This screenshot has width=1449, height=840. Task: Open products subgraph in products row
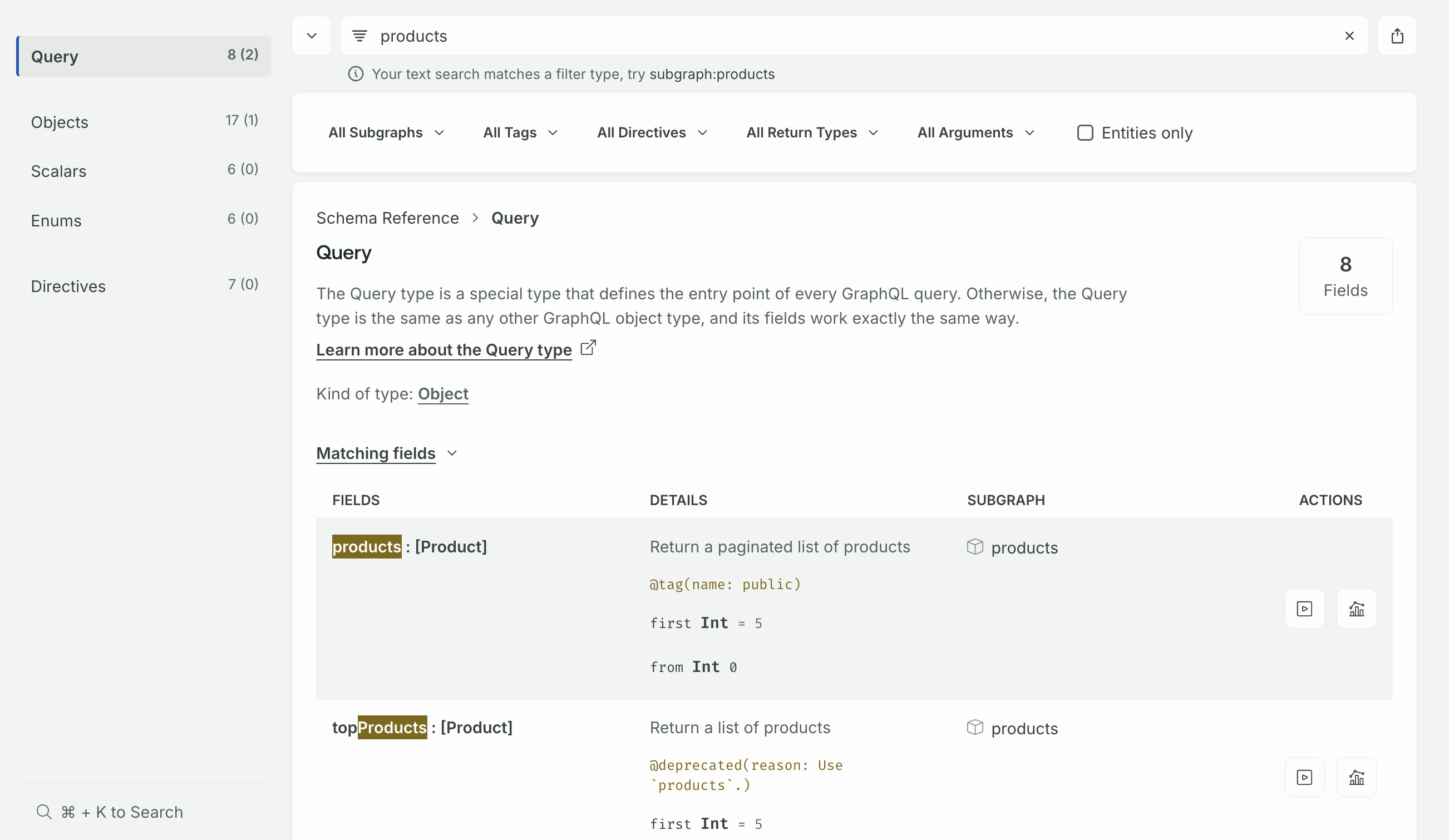(1024, 547)
